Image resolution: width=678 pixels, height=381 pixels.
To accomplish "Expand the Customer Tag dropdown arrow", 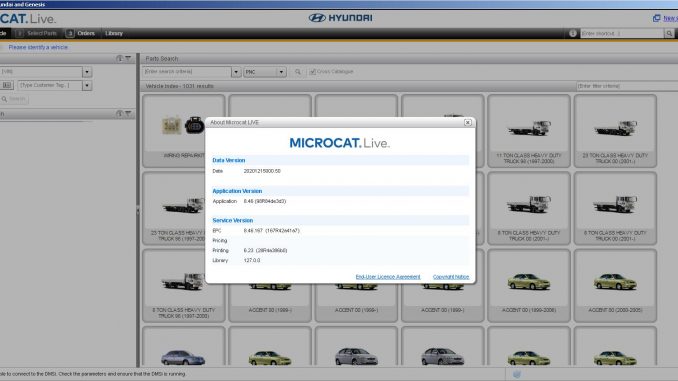I will 87,86.
